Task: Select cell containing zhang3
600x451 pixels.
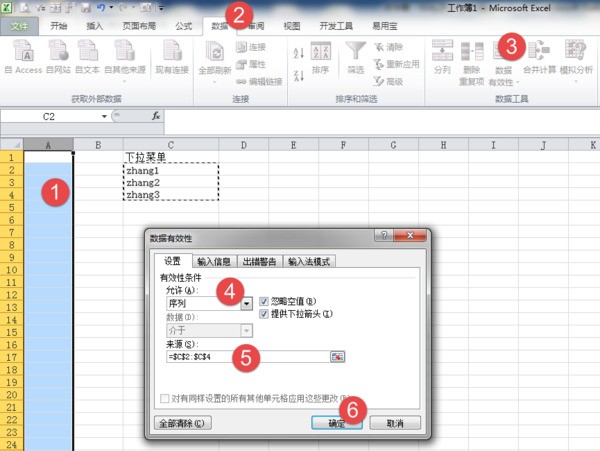Action: pos(171,195)
